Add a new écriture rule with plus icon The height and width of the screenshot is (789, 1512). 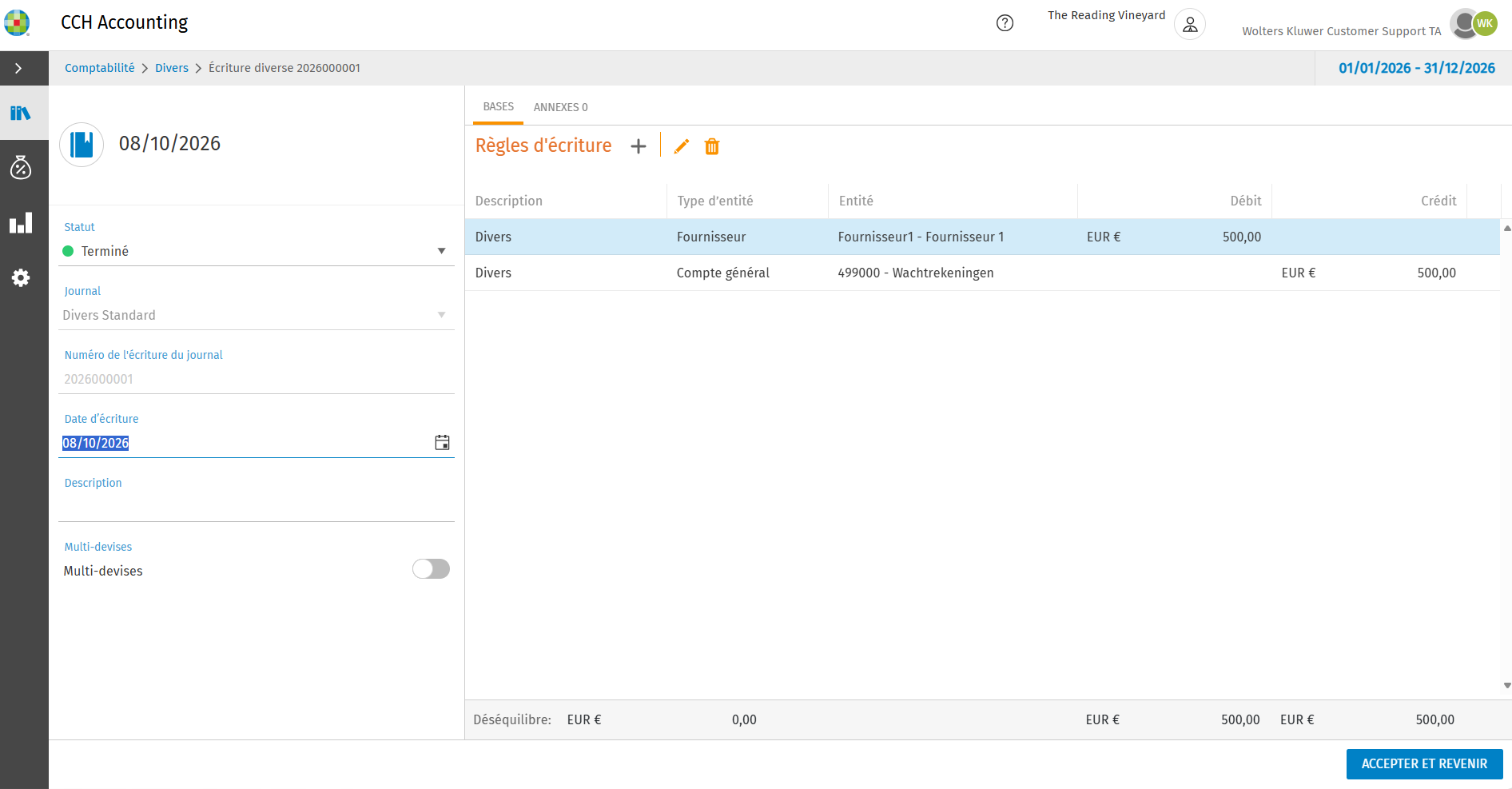(638, 146)
